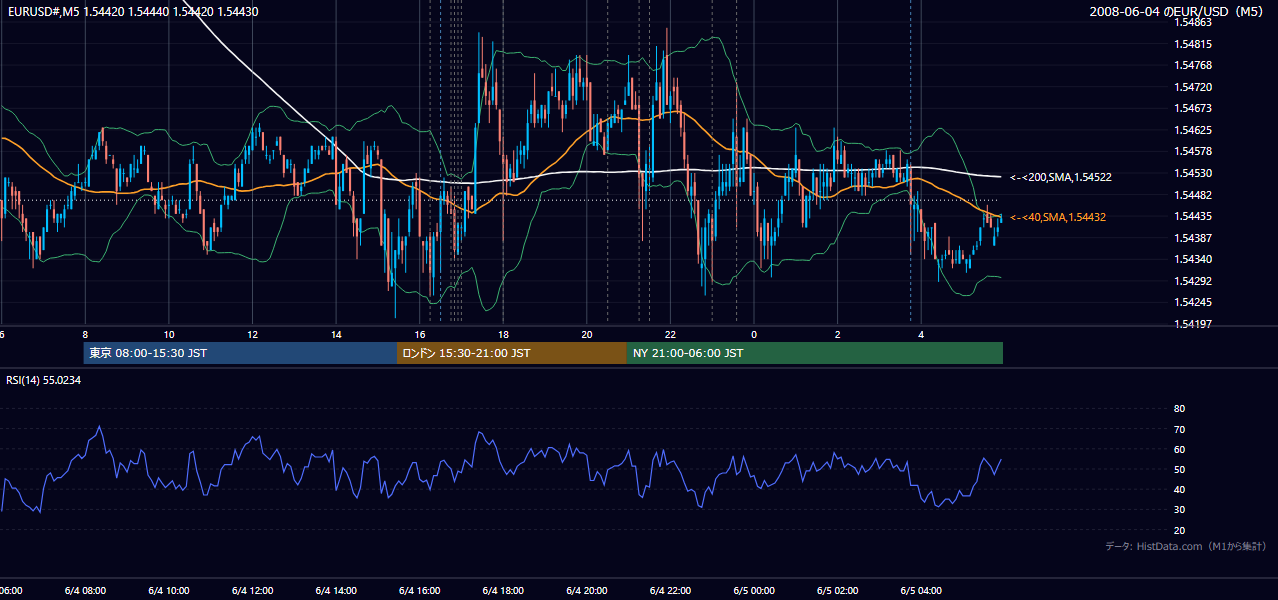This screenshot has width=1278, height=600.
Task: Click RSI scale label 40
Action: 1179,489
